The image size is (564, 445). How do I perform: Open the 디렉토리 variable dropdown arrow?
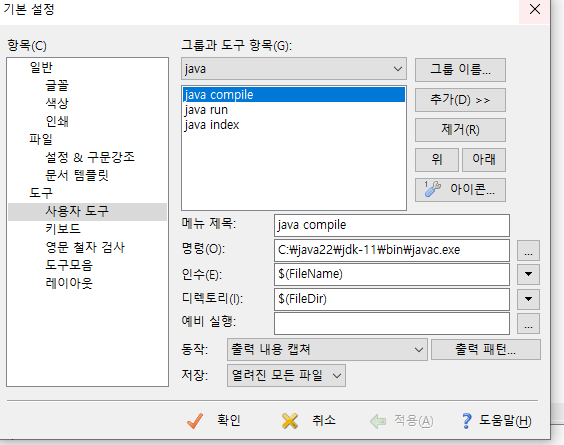(x=528, y=299)
